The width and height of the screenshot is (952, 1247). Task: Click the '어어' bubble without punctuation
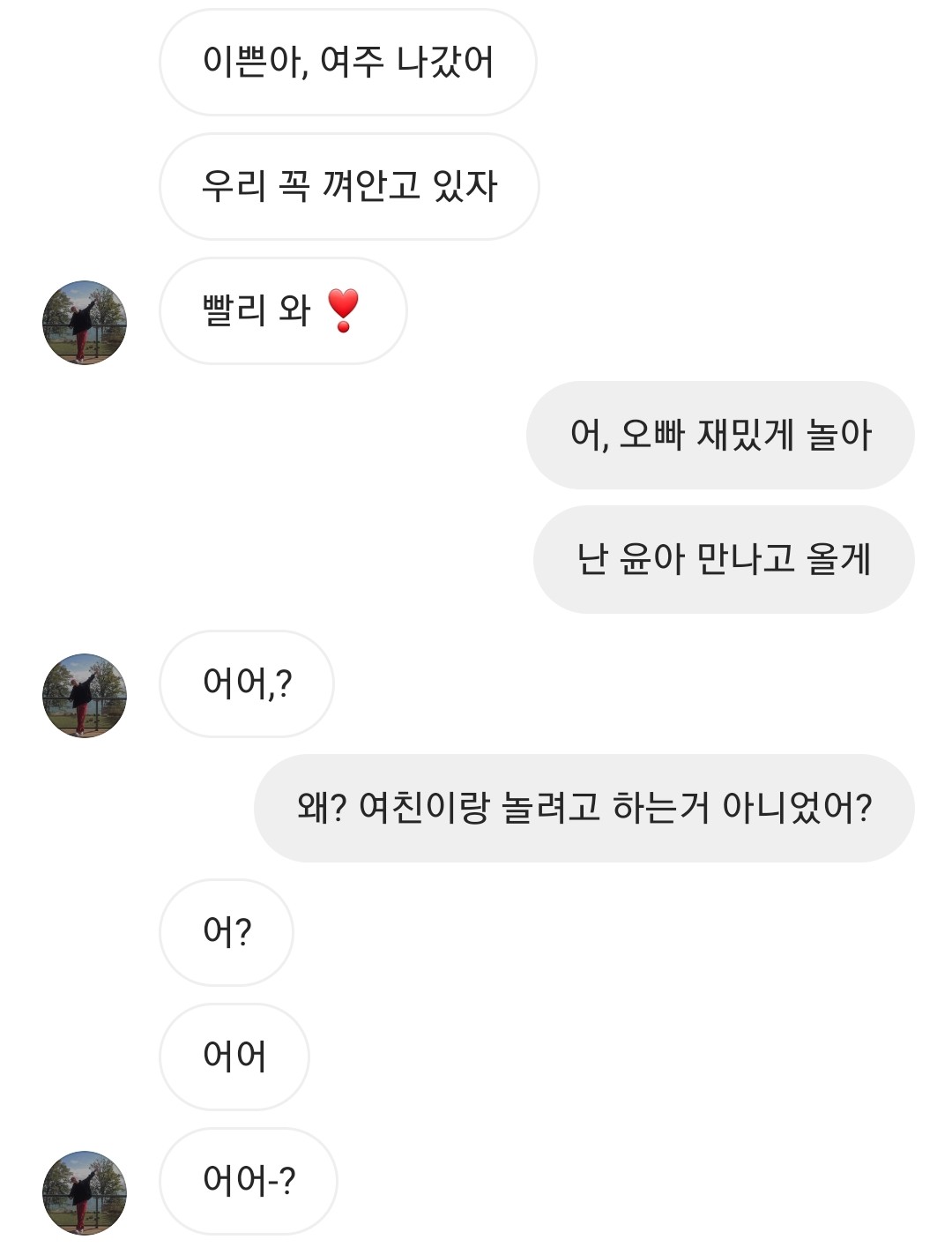(234, 1057)
